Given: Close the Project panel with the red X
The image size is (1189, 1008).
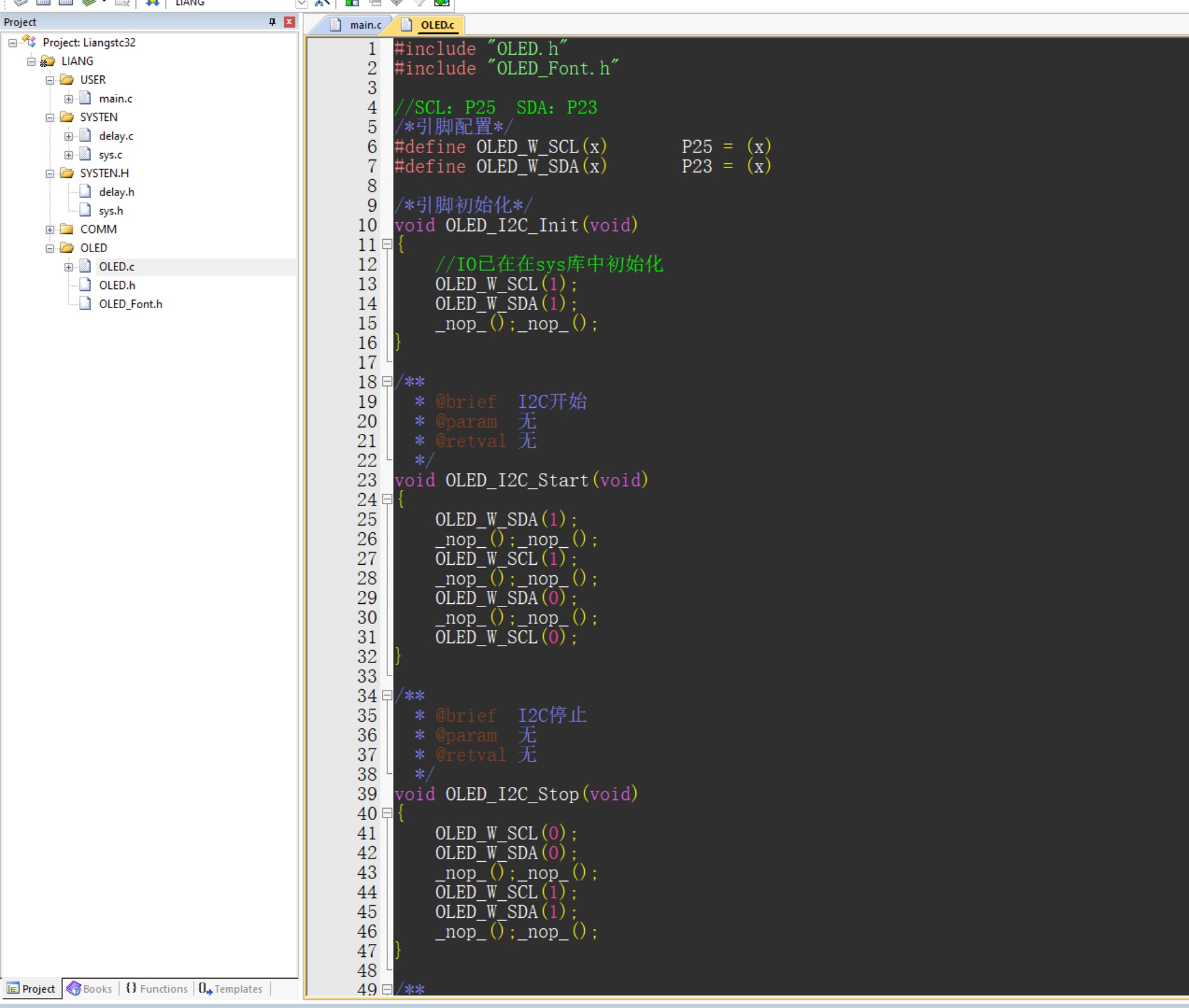Looking at the screenshot, I should click(x=289, y=22).
